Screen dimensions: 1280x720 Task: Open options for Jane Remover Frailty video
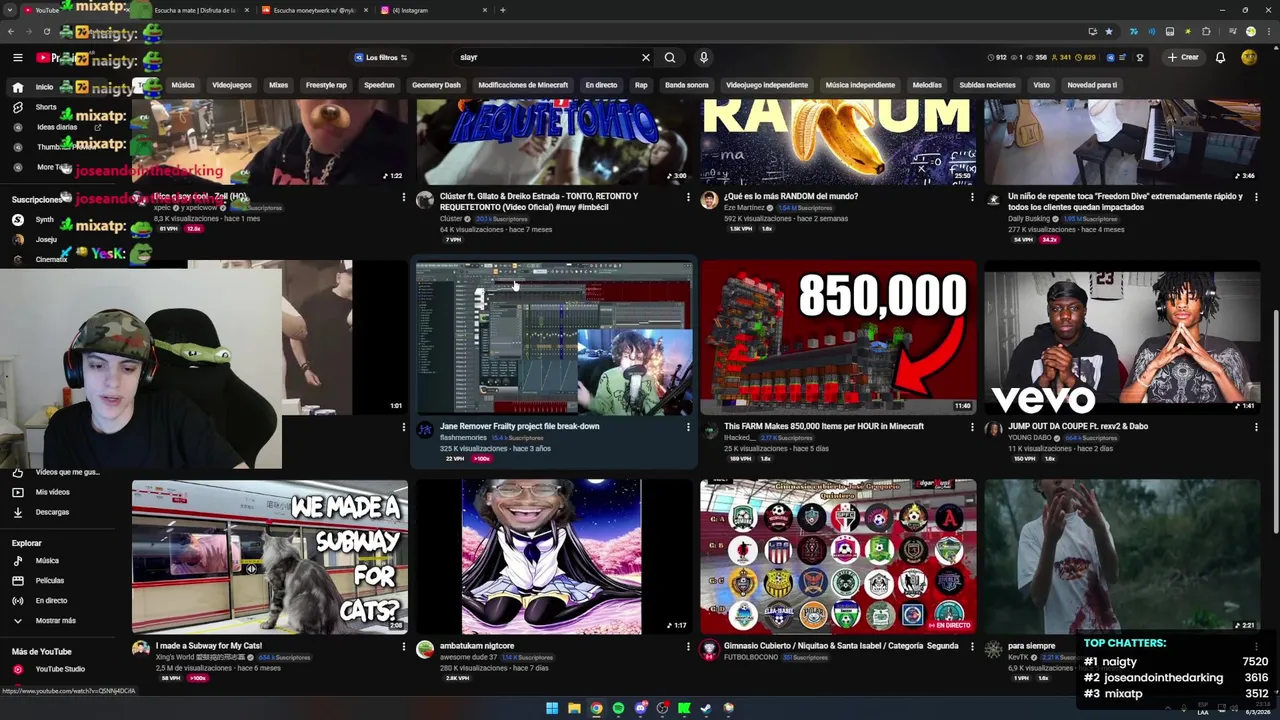tap(688, 427)
